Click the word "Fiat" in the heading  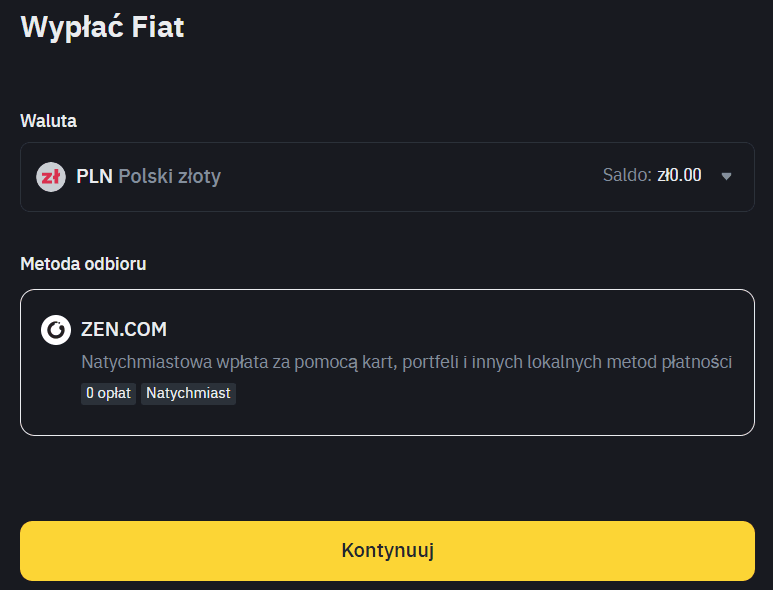click(159, 27)
